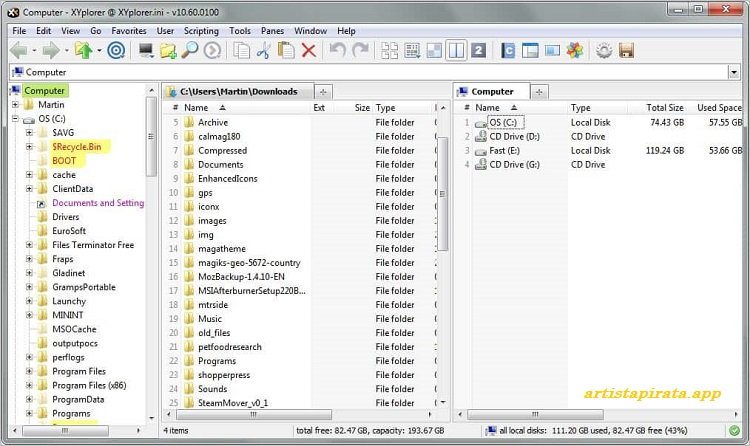The height and width of the screenshot is (446, 750).
Task: Open the Panes menu
Action: pyautogui.click(x=272, y=31)
